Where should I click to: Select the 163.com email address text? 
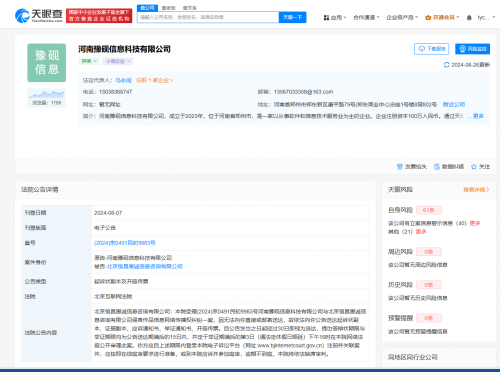[x=303, y=92]
